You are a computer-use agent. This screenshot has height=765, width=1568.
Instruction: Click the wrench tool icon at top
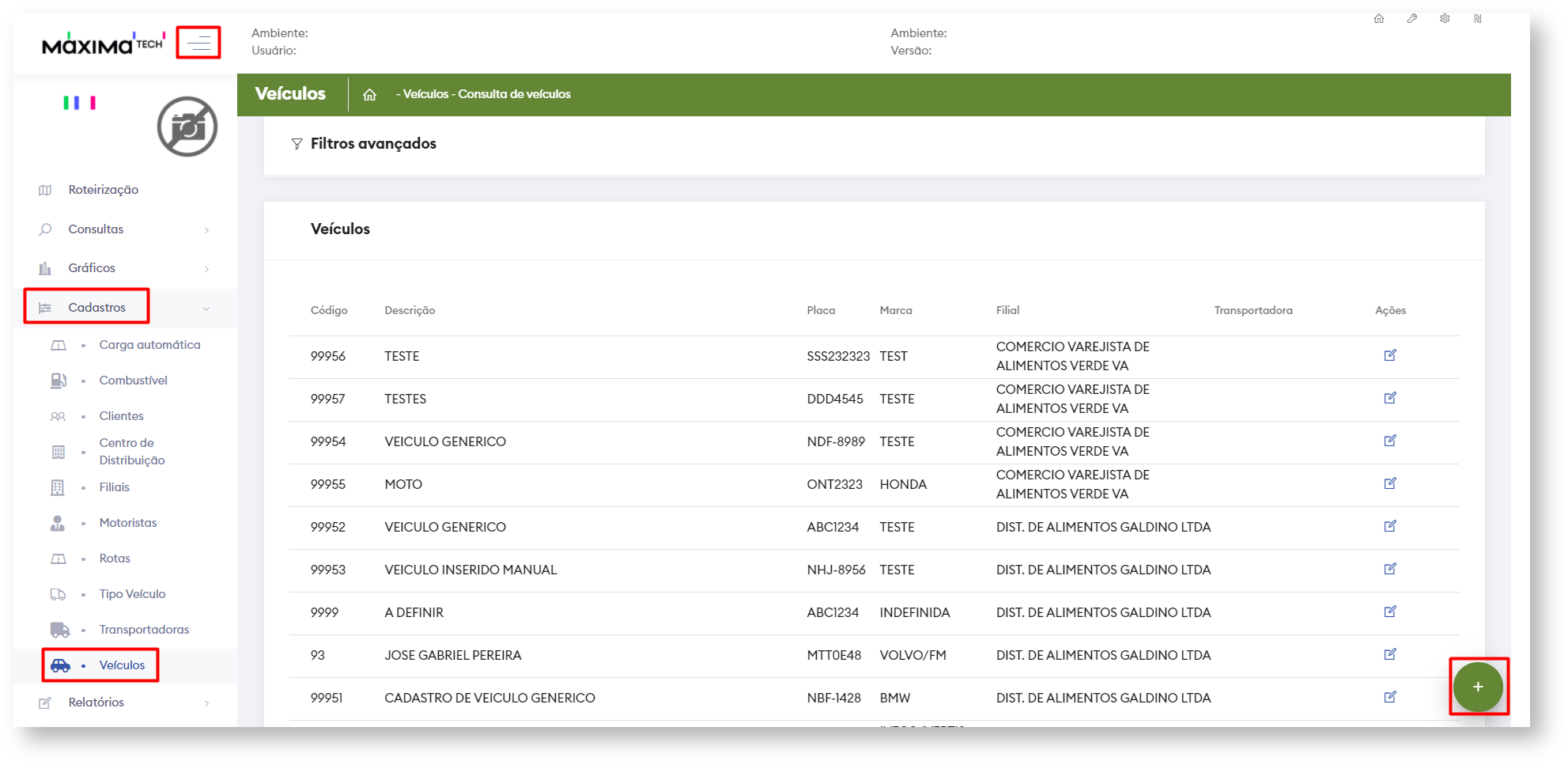click(x=1411, y=19)
